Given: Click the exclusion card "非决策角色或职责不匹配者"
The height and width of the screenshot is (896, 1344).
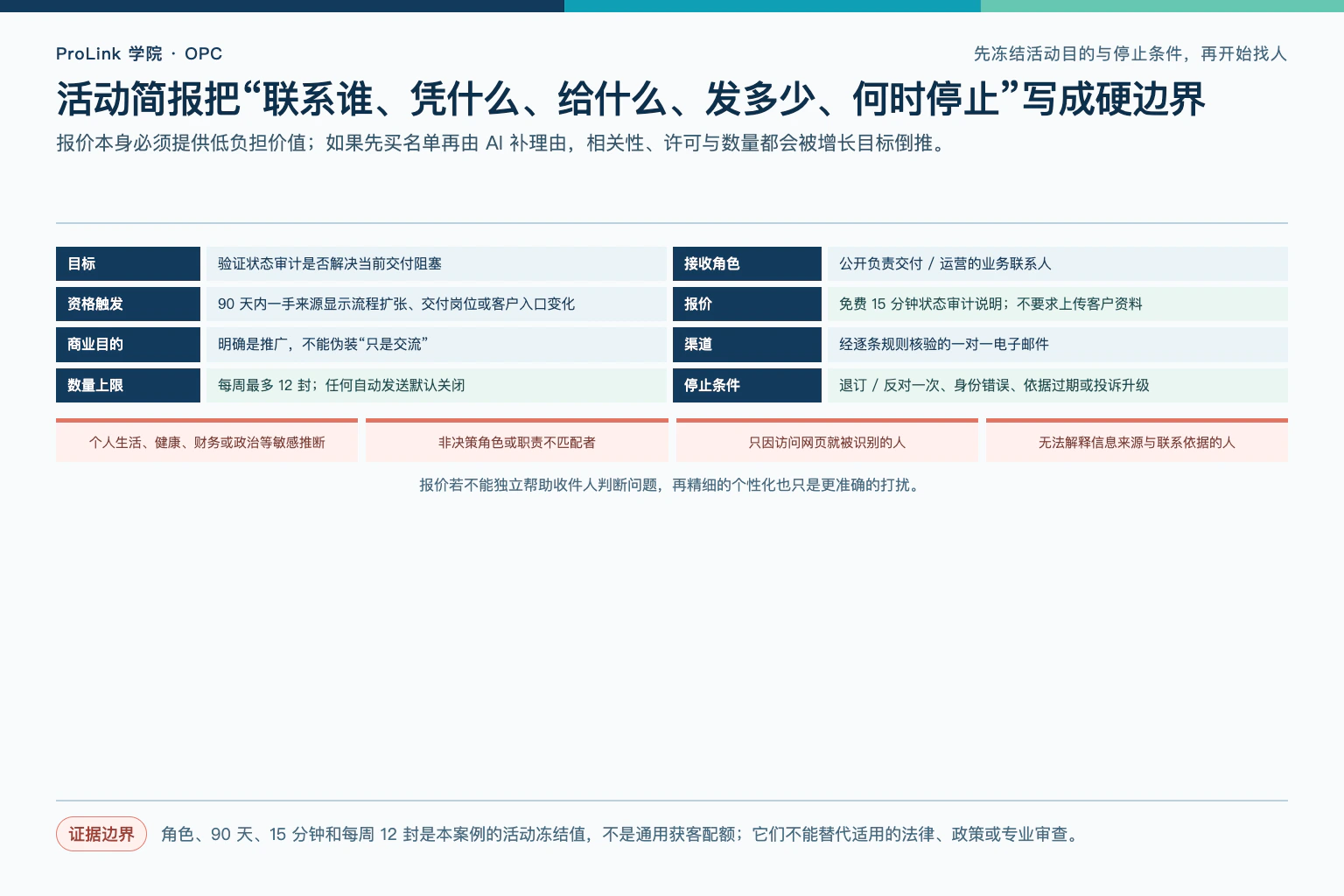Looking at the screenshot, I should tap(517, 440).
